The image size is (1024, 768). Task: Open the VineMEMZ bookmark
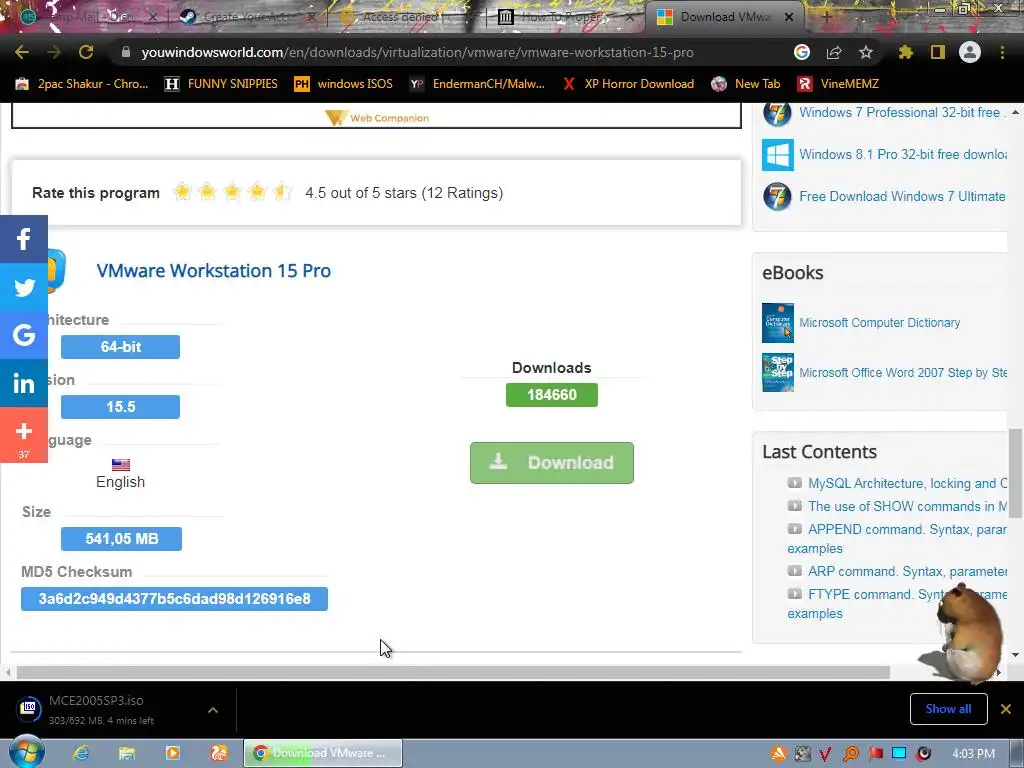(x=839, y=84)
